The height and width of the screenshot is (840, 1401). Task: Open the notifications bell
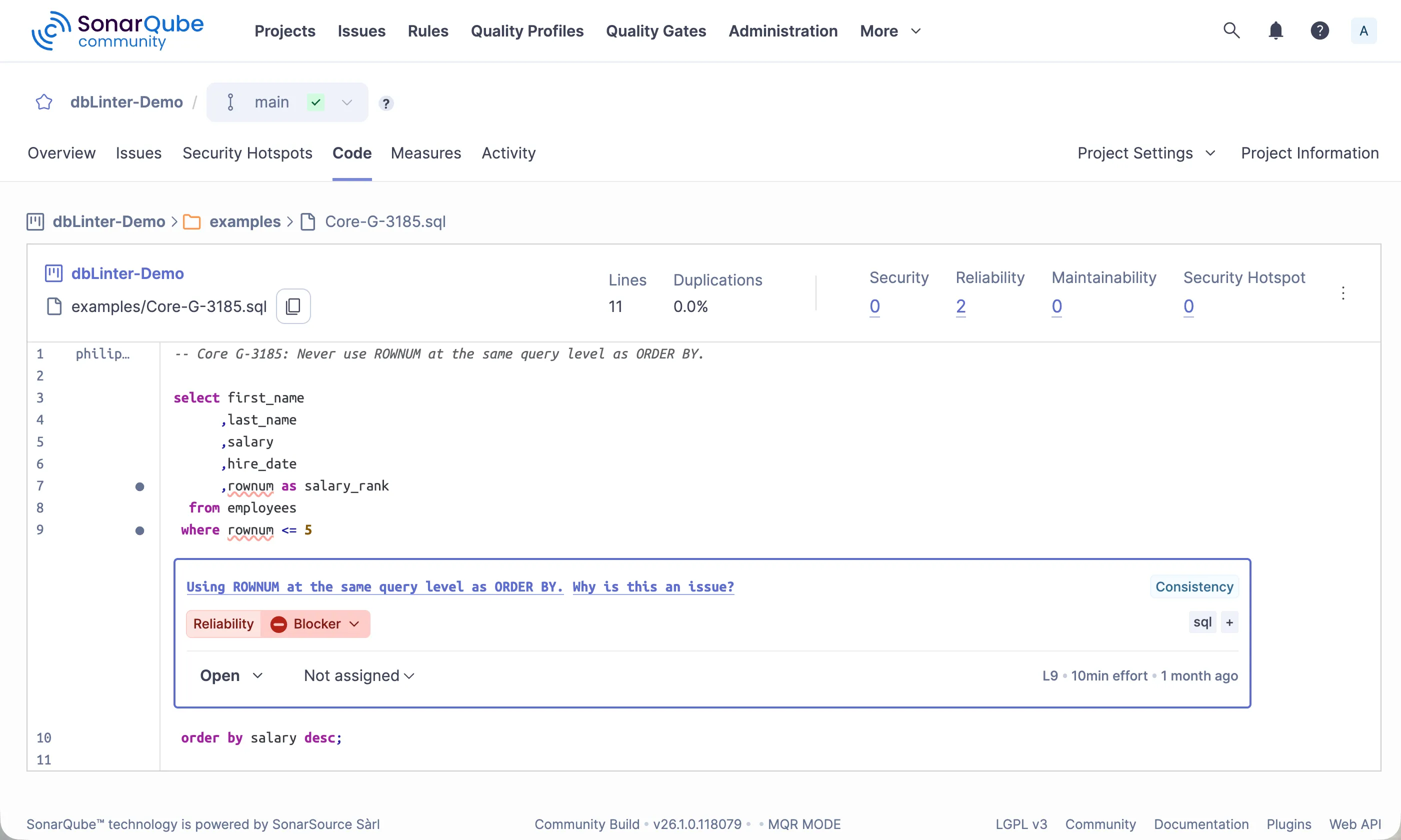(x=1275, y=30)
